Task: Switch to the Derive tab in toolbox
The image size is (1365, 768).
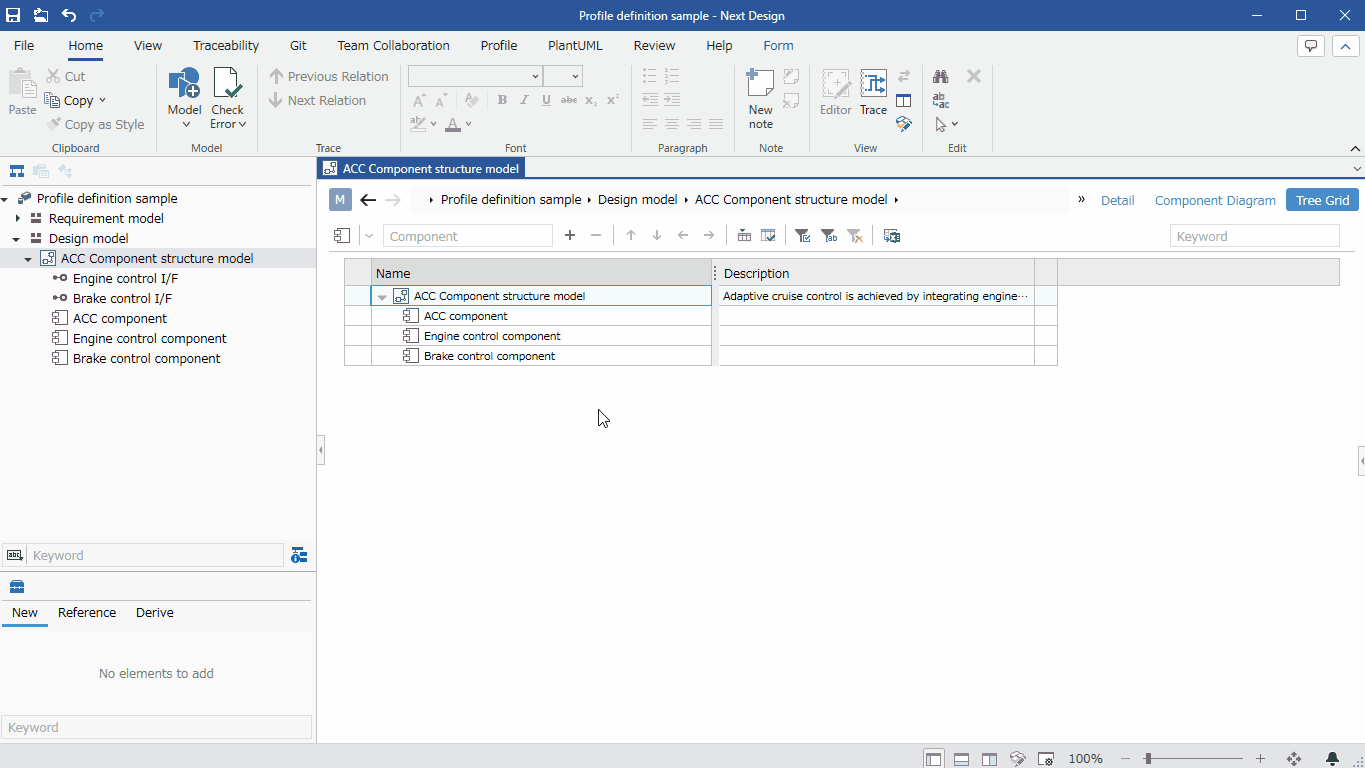Action: tap(155, 612)
